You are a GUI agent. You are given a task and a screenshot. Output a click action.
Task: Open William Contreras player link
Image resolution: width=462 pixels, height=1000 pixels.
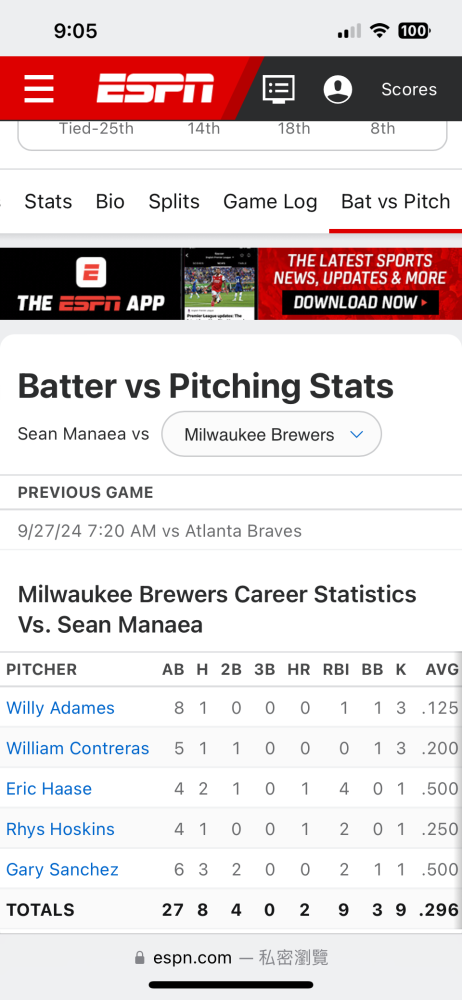tap(78, 748)
